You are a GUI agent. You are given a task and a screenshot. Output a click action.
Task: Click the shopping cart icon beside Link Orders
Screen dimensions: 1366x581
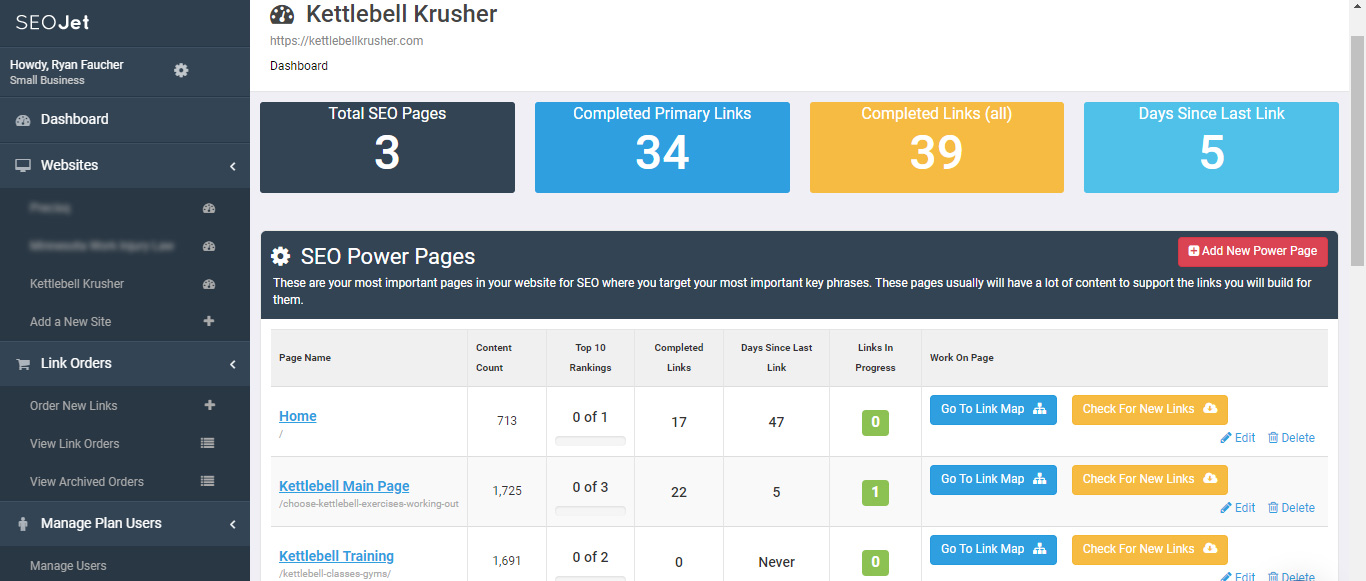point(23,364)
